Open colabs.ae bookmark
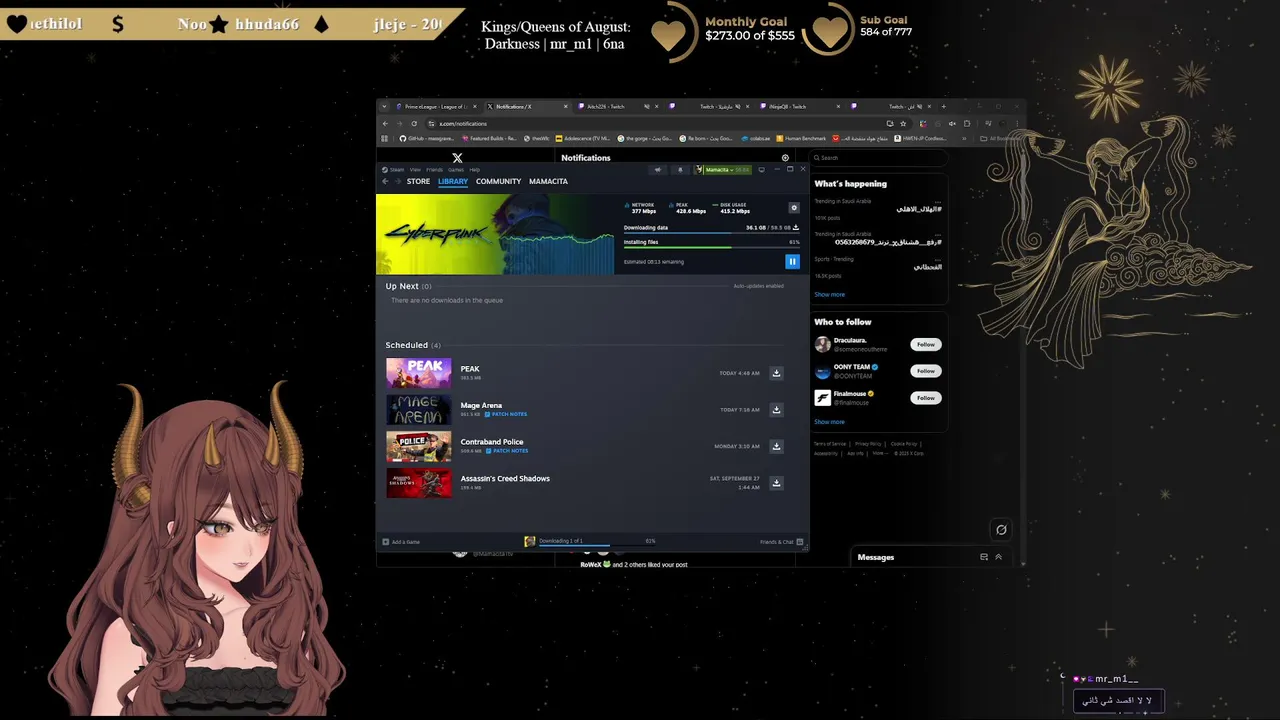The image size is (1280, 720). [756, 138]
